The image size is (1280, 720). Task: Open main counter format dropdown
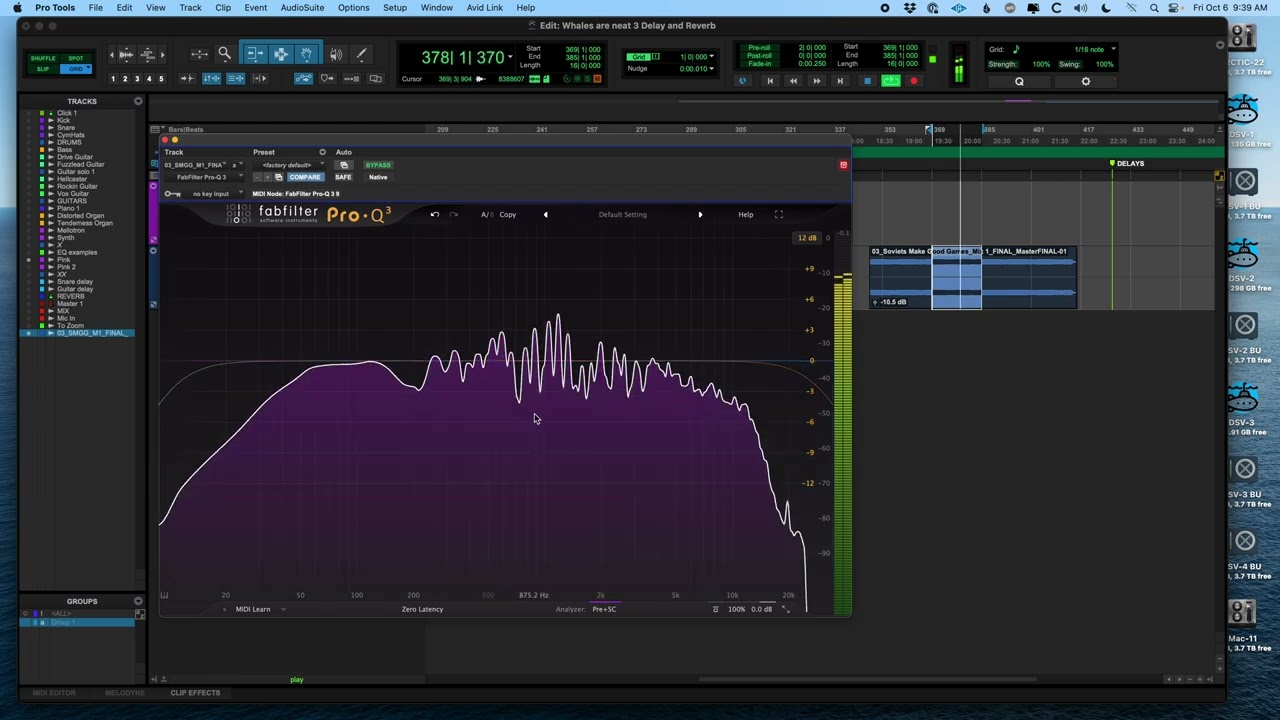509,57
